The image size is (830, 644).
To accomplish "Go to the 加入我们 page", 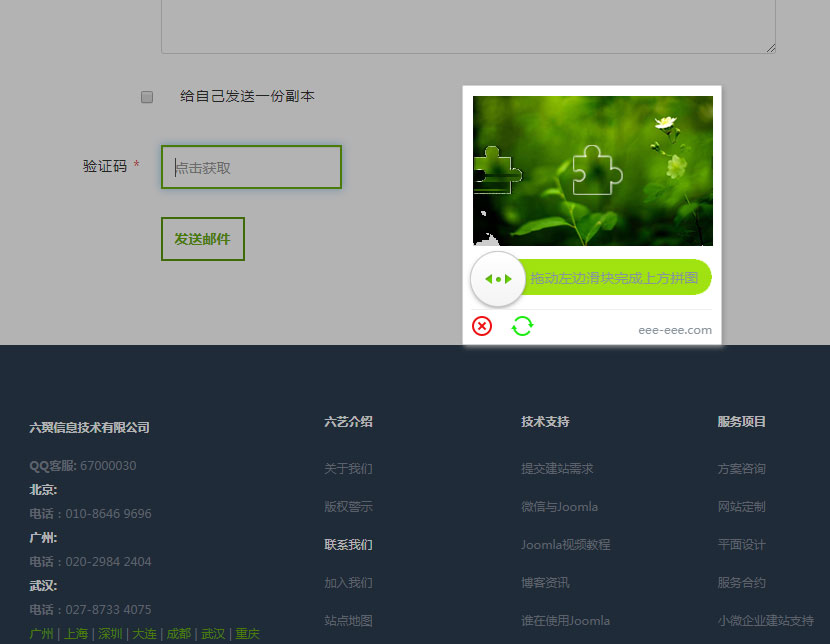I will pos(348,583).
